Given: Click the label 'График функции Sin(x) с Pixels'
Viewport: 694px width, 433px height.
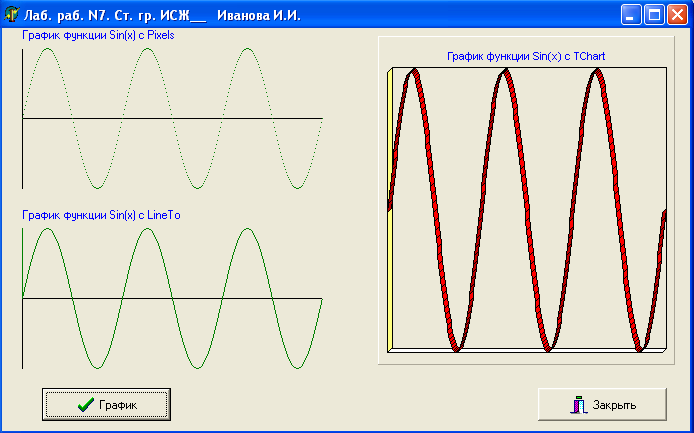Looking at the screenshot, I should click(x=98, y=35).
